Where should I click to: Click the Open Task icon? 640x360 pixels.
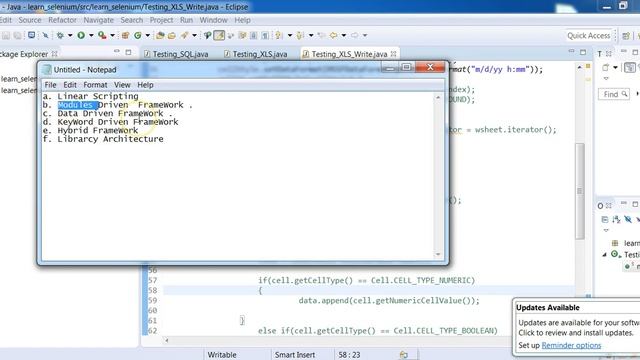[x=172, y=36]
